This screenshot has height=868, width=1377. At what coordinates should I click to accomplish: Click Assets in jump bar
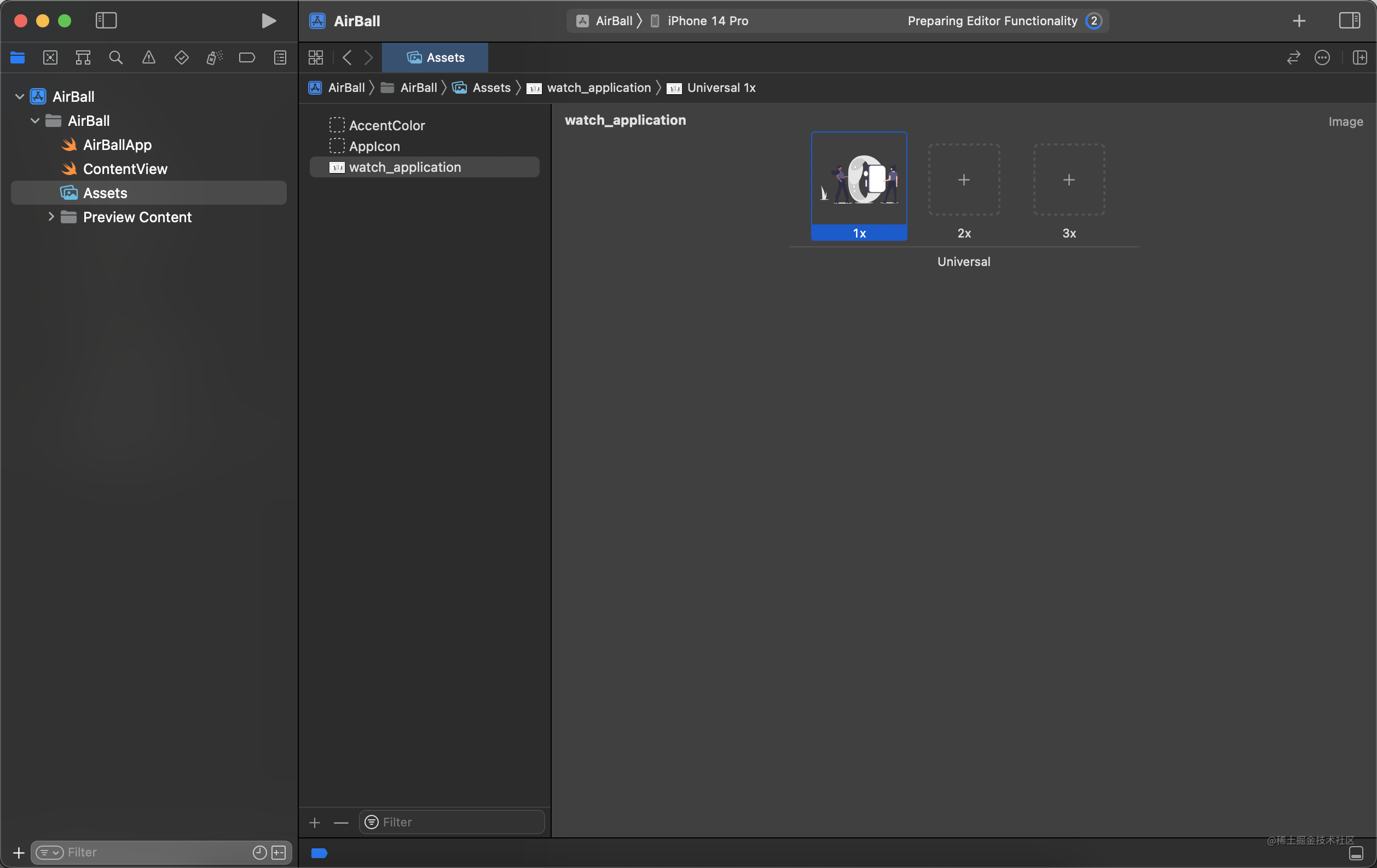point(482,88)
